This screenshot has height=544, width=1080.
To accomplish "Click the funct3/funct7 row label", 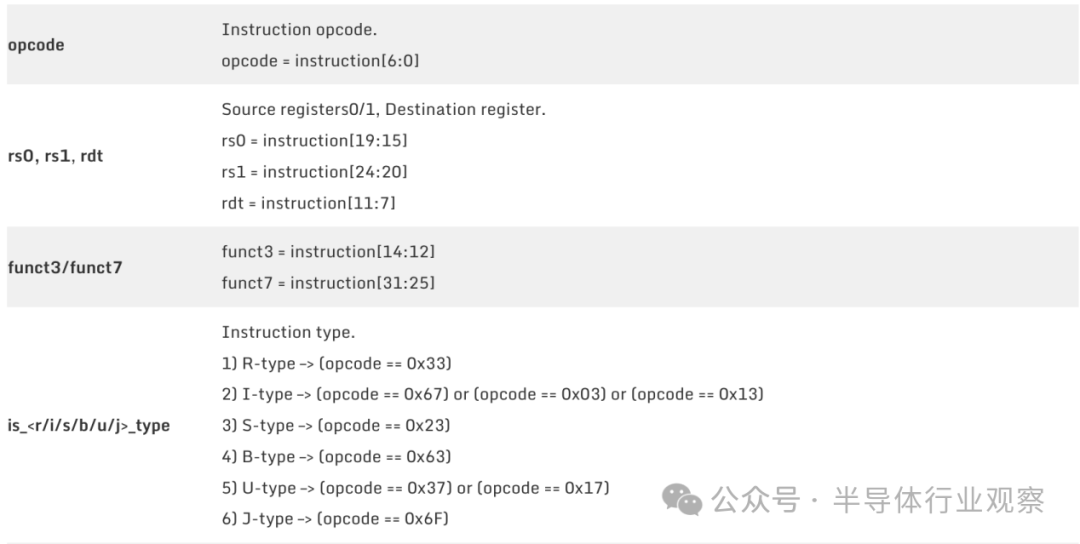I will (65, 267).
